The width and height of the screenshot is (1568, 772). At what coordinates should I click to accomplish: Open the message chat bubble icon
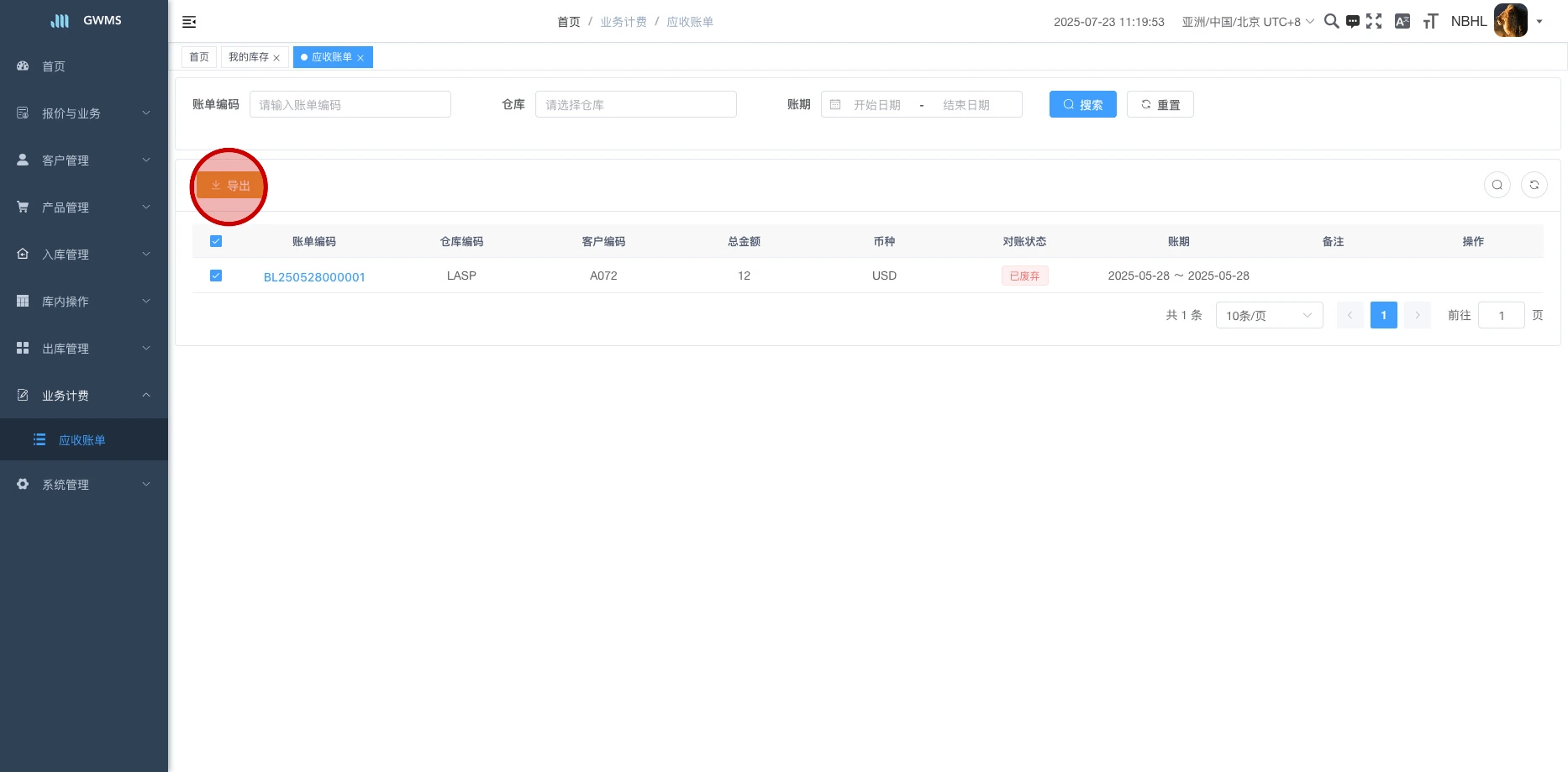coord(1353,22)
